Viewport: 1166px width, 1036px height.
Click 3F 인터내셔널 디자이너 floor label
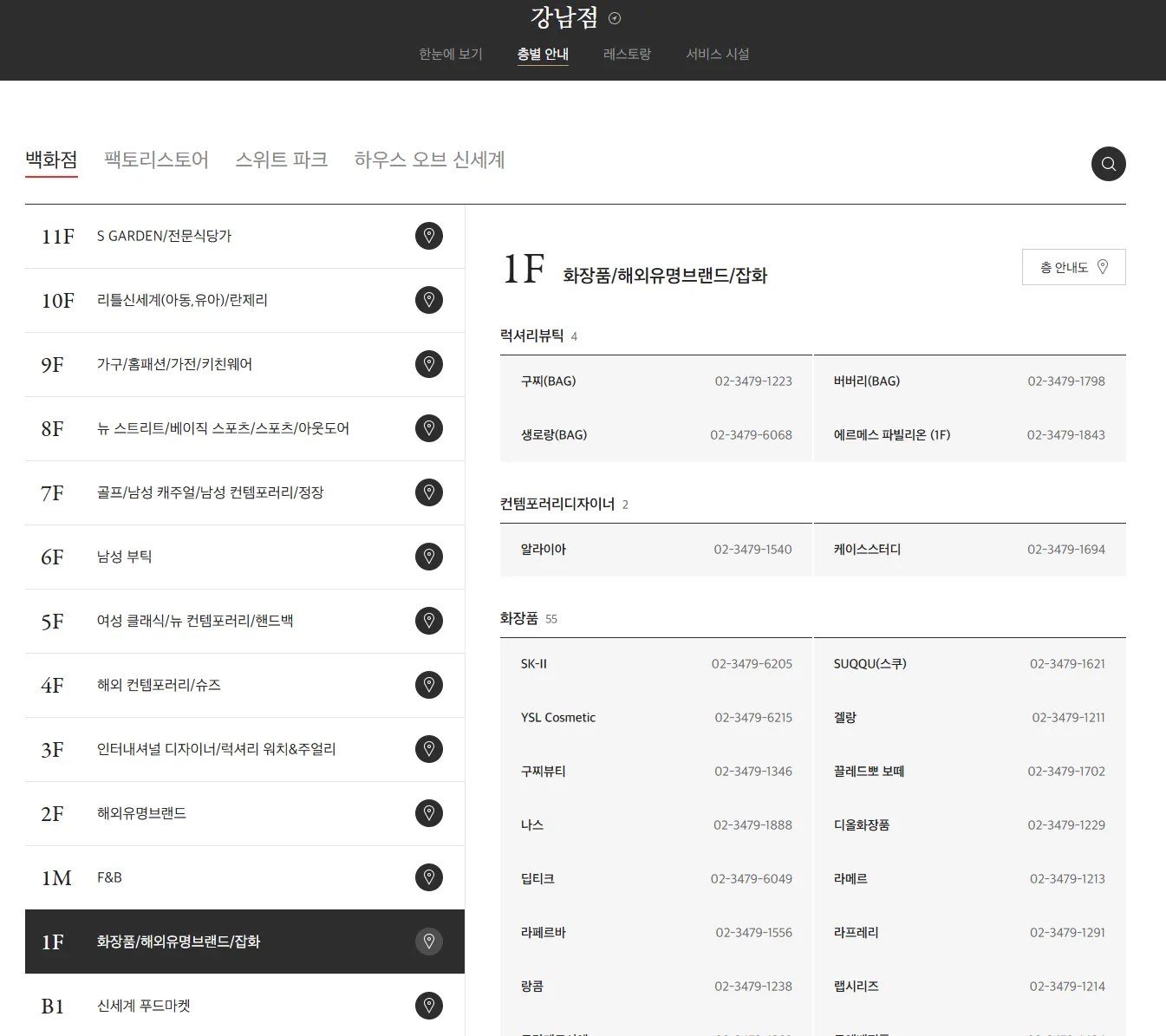pos(217,749)
